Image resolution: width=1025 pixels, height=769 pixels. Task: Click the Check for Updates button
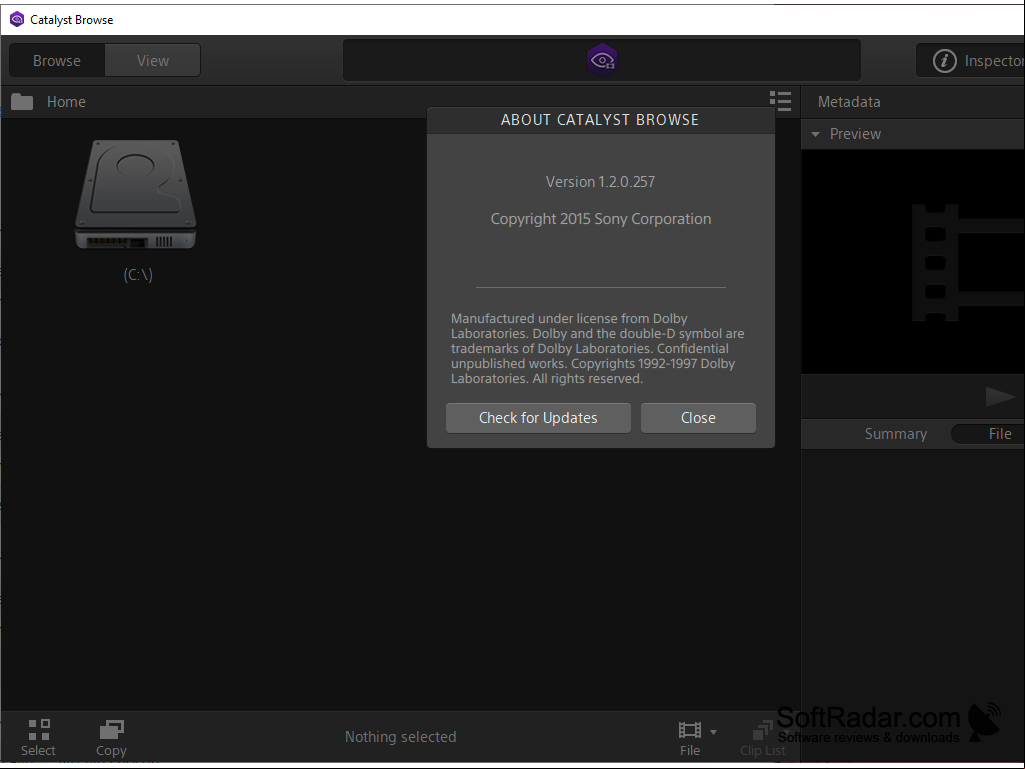[538, 418]
